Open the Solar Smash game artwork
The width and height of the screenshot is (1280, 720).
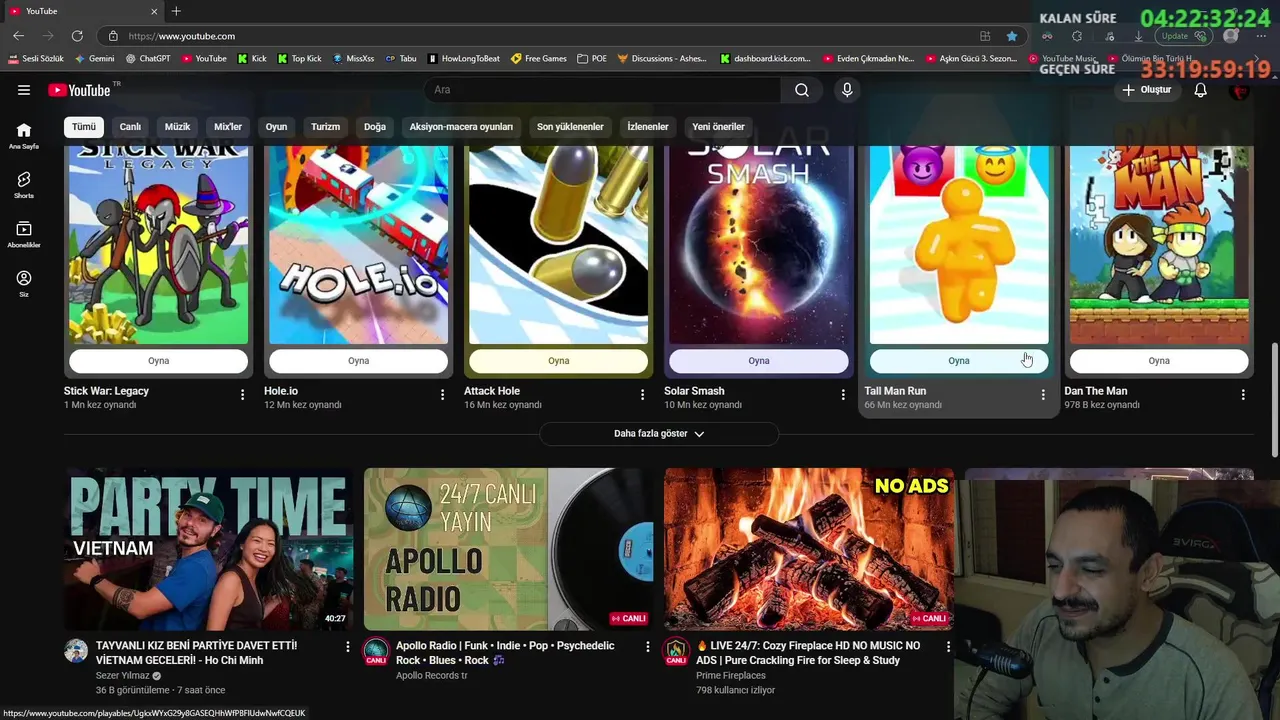[759, 245]
